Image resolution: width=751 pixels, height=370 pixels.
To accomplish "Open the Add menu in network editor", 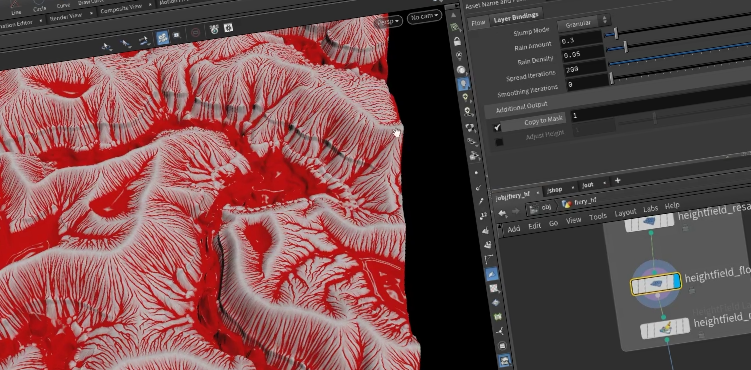I will click(514, 229).
